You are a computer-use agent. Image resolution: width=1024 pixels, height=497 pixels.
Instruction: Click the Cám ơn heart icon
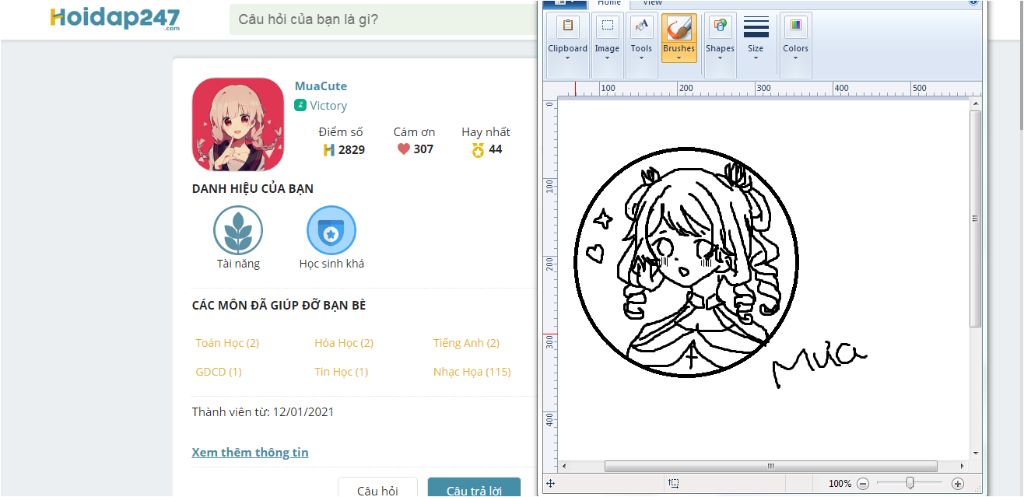point(404,149)
